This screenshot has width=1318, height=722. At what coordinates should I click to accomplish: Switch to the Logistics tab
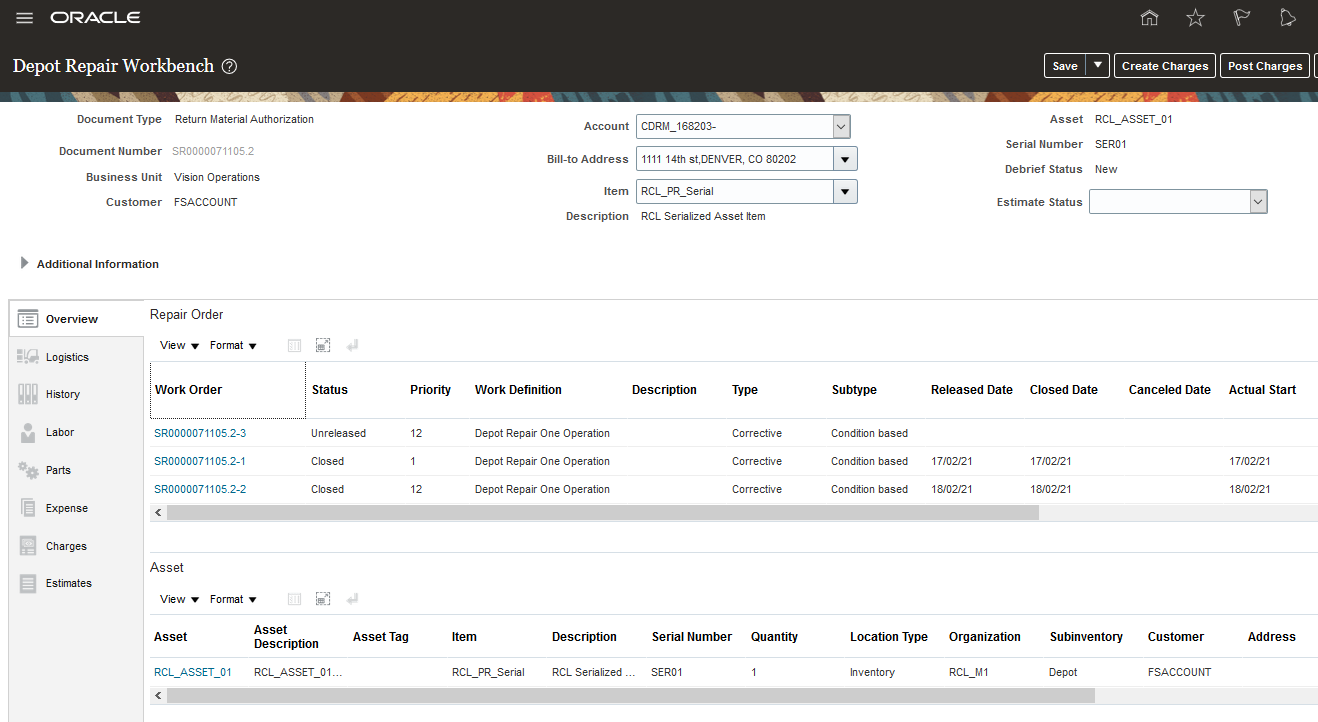tap(67, 357)
